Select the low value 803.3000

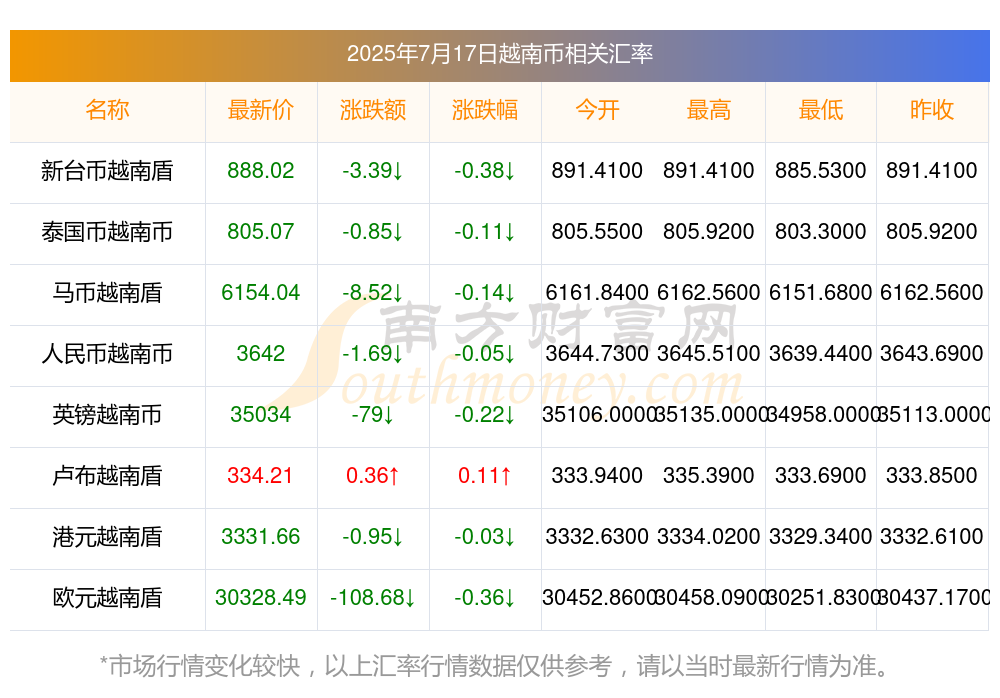click(x=821, y=231)
